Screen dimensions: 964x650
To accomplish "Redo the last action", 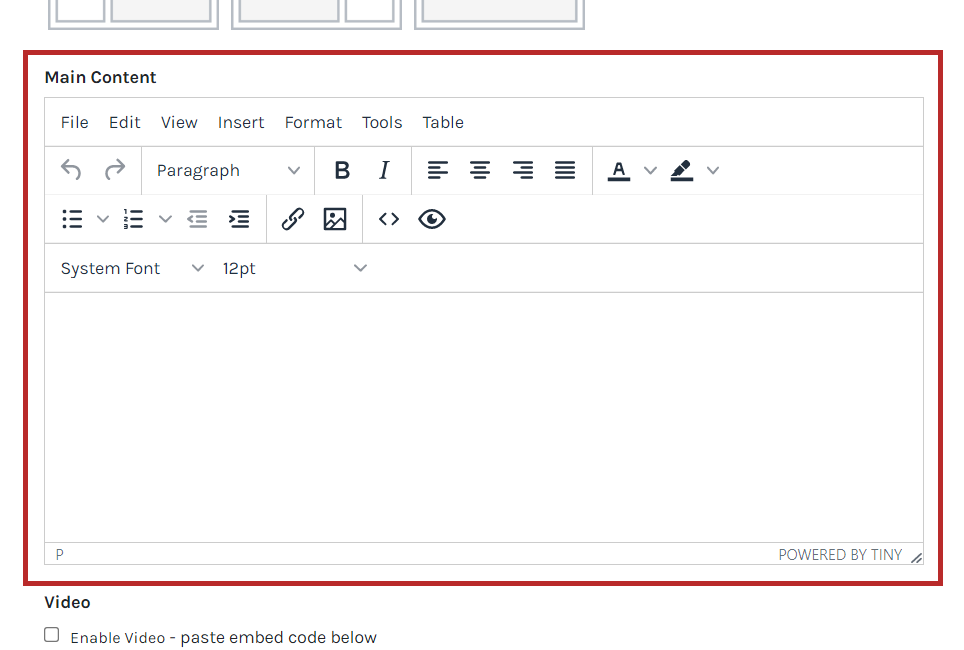I will [x=114, y=170].
